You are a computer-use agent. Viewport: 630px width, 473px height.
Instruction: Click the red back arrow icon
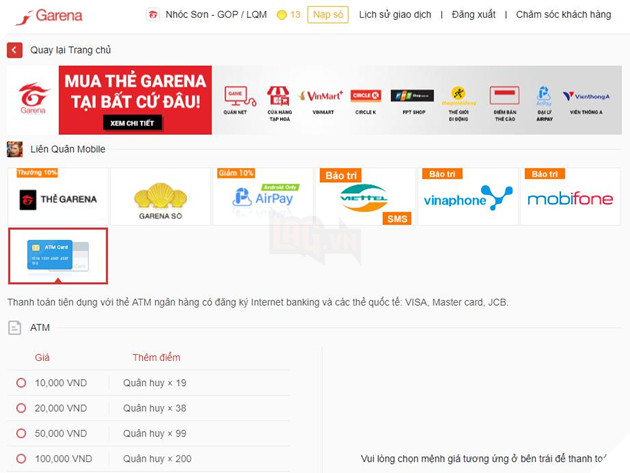(14, 50)
